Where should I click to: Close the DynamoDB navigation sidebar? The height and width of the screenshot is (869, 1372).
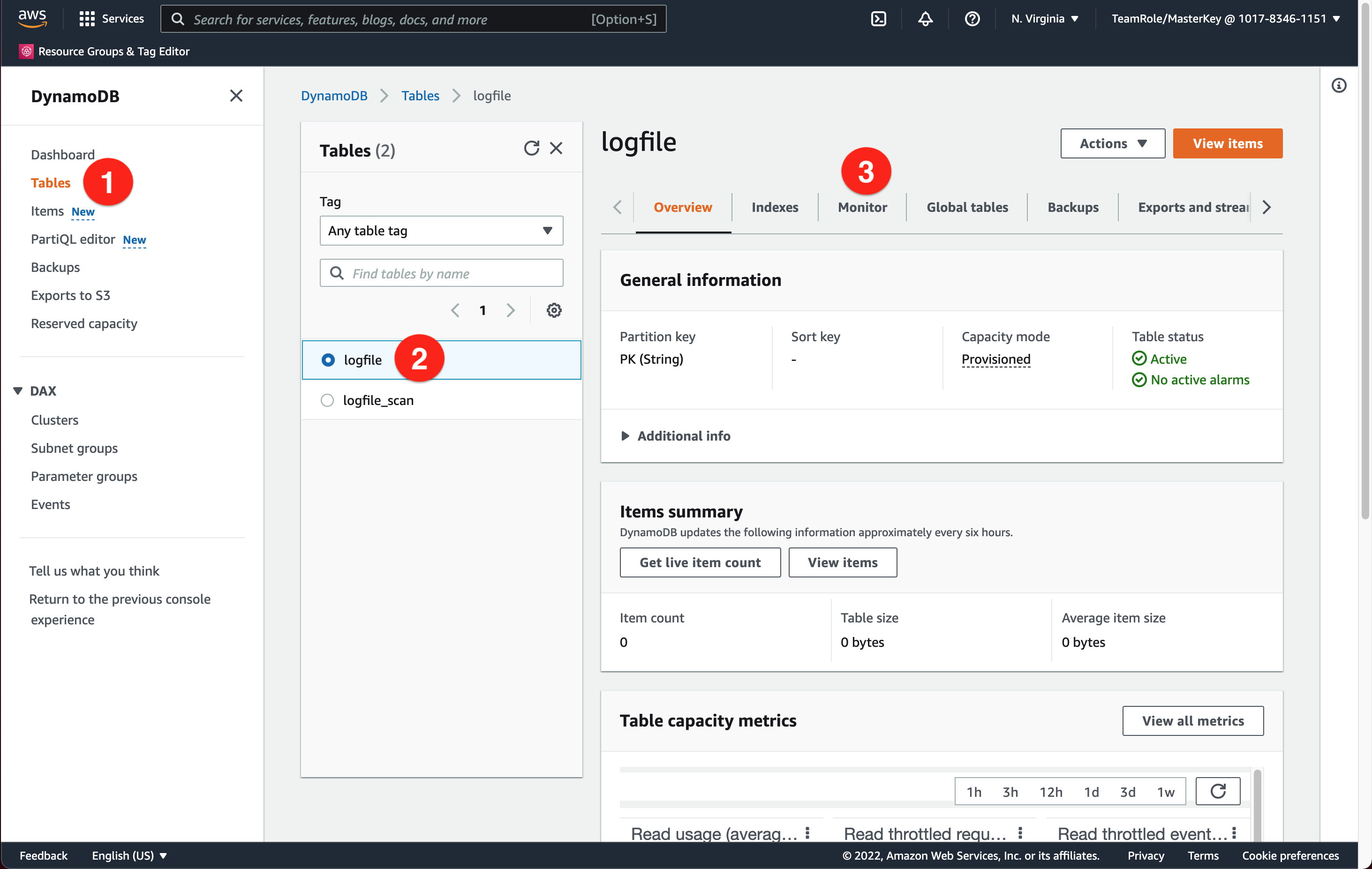pyautogui.click(x=236, y=96)
